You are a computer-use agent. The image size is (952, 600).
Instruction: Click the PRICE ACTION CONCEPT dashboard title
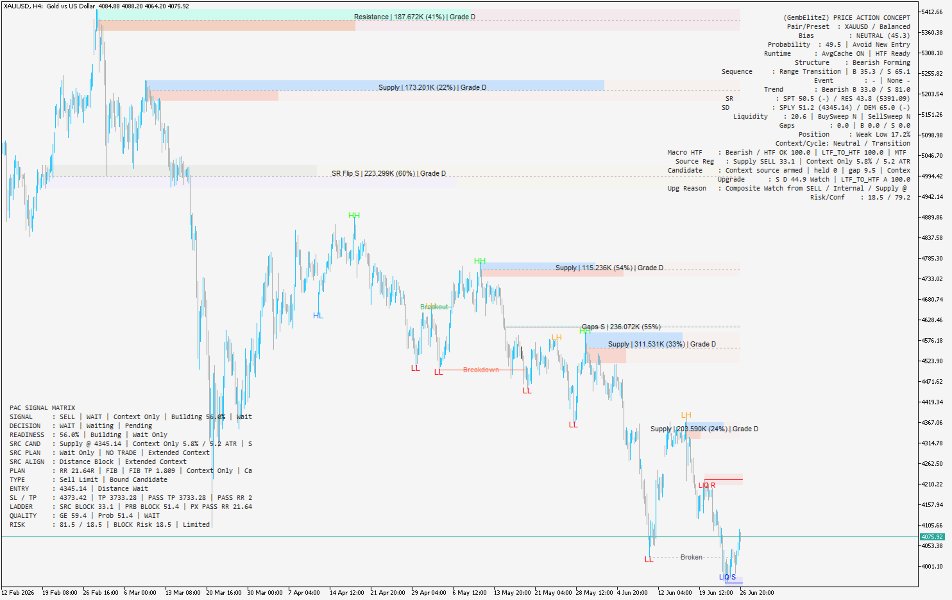coord(871,18)
